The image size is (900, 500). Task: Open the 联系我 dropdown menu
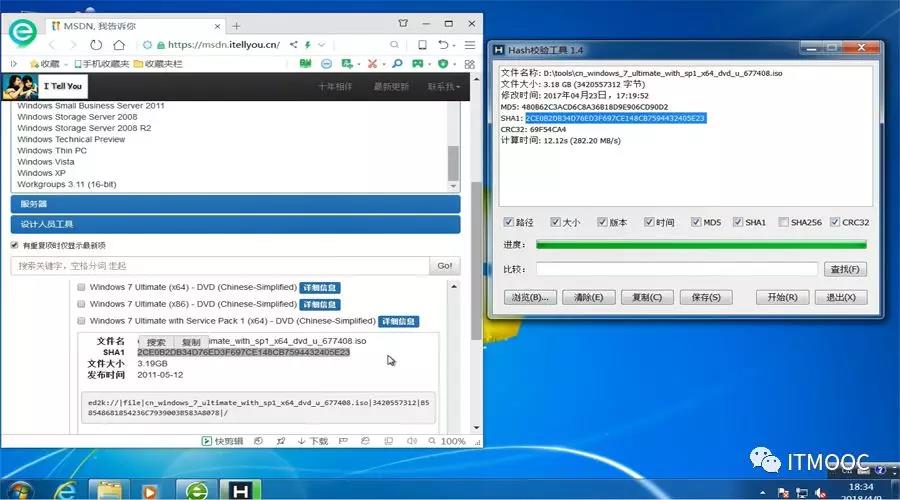(x=444, y=86)
